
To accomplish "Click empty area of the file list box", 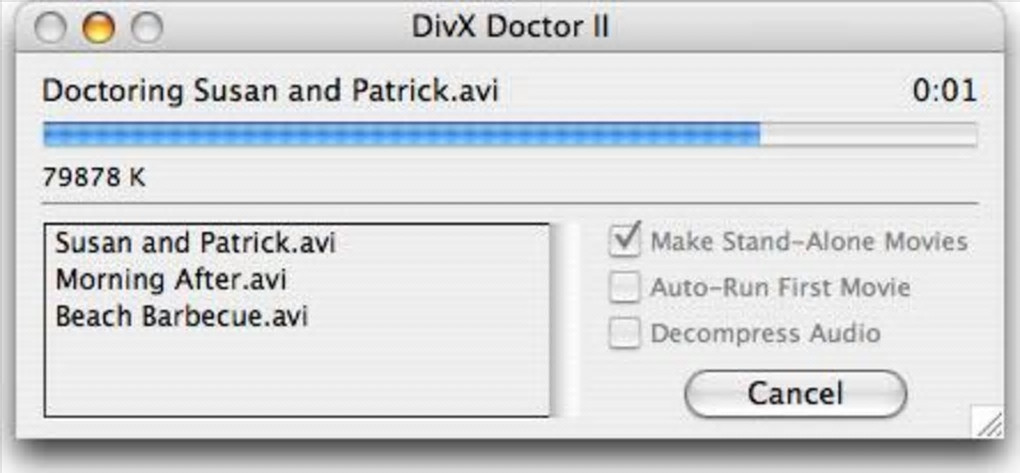I will [296, 375].
